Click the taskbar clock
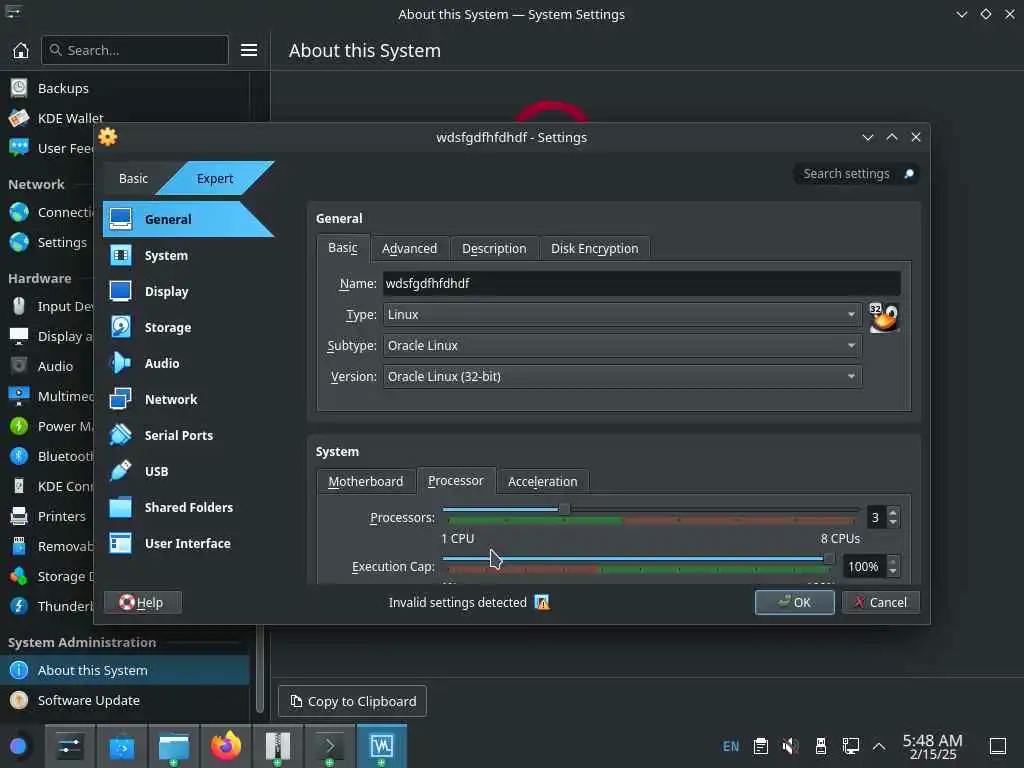 [933, 746]
